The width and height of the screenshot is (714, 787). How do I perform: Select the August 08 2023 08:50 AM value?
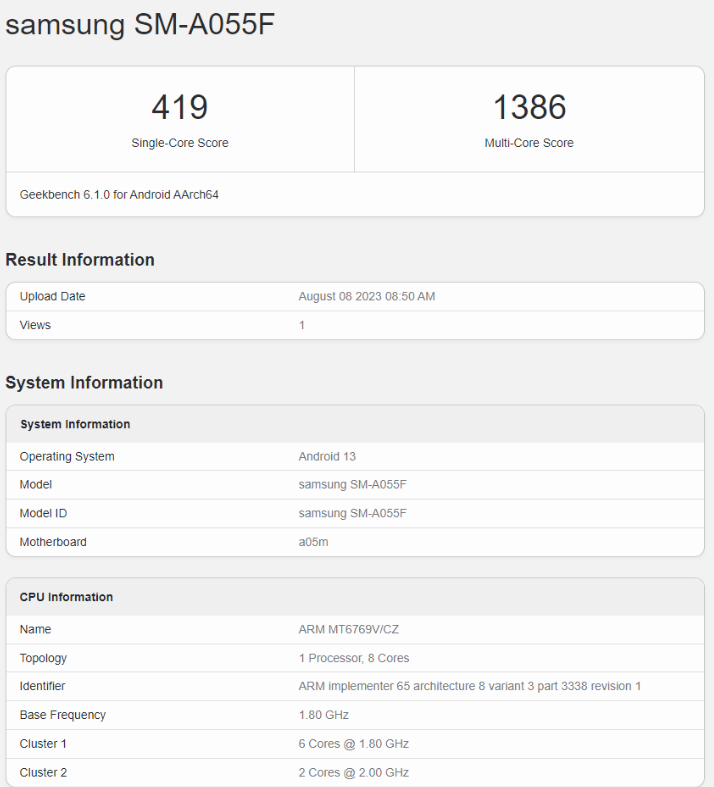367,296
